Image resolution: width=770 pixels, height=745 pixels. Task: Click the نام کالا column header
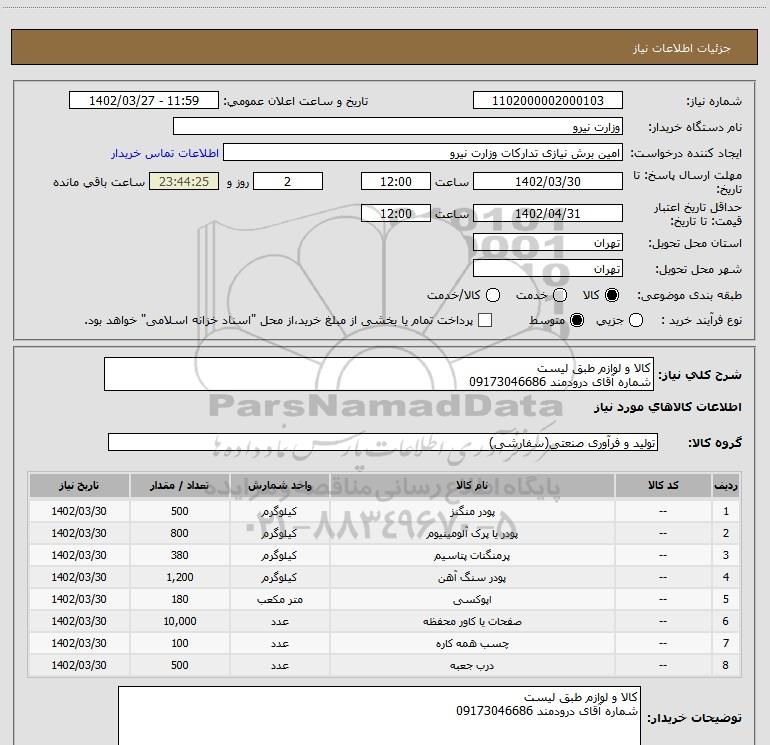pyautogui.click(x=472, y=486)
